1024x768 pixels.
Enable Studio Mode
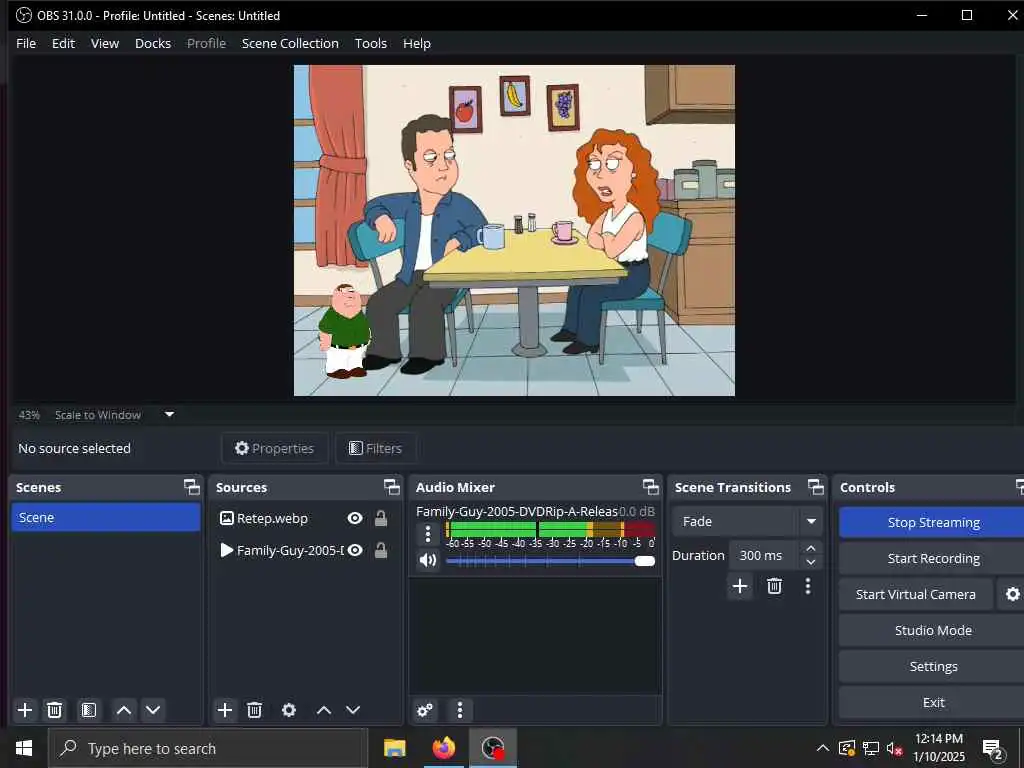click(933, 630)
